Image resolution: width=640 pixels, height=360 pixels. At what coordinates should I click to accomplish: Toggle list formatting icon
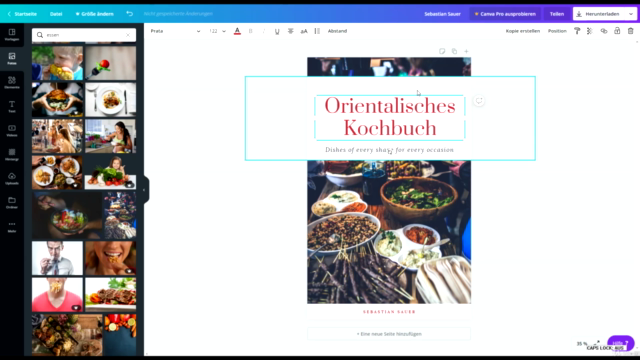pyautogui.click(x=317, y=31)
